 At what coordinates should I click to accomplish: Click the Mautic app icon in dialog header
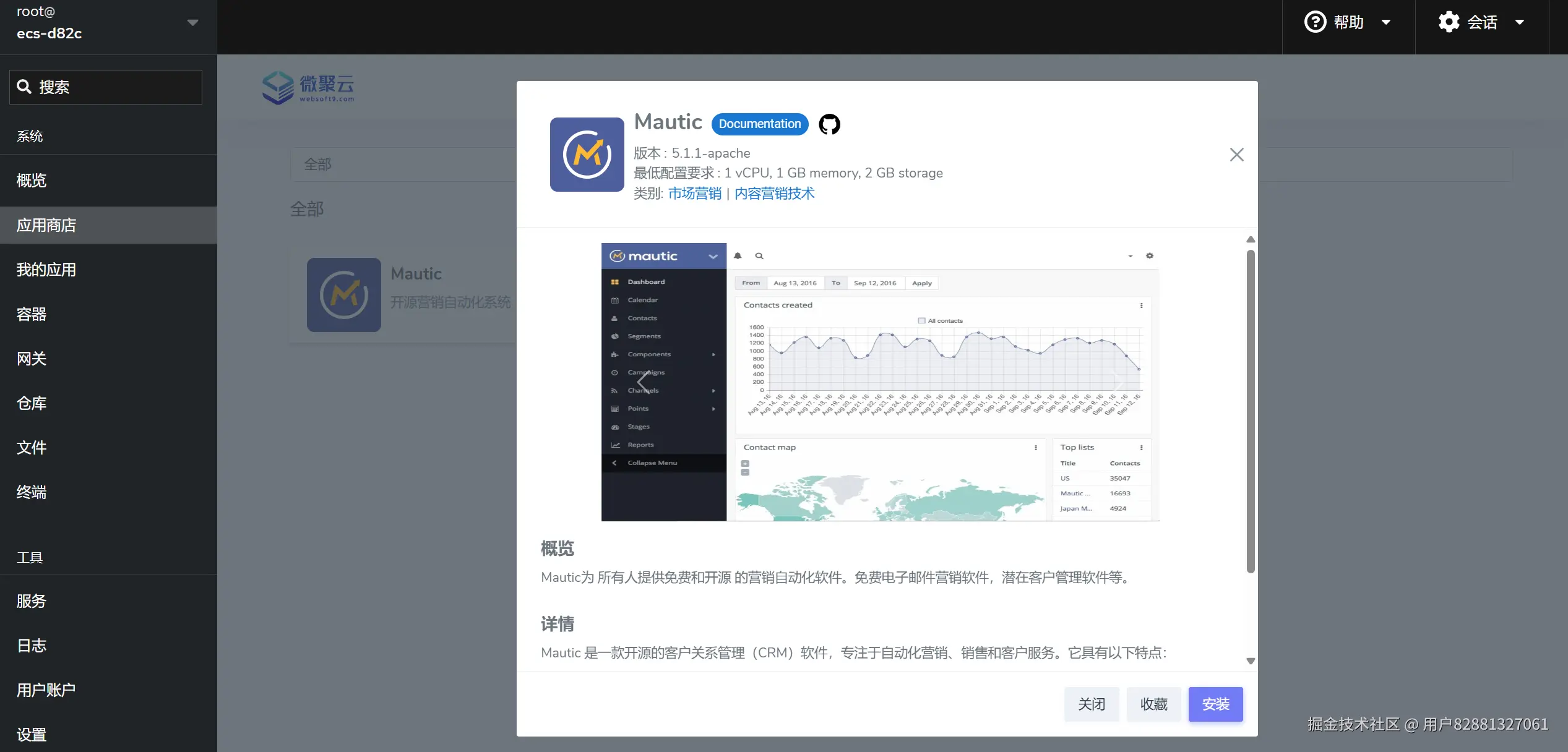click(586, 154)
